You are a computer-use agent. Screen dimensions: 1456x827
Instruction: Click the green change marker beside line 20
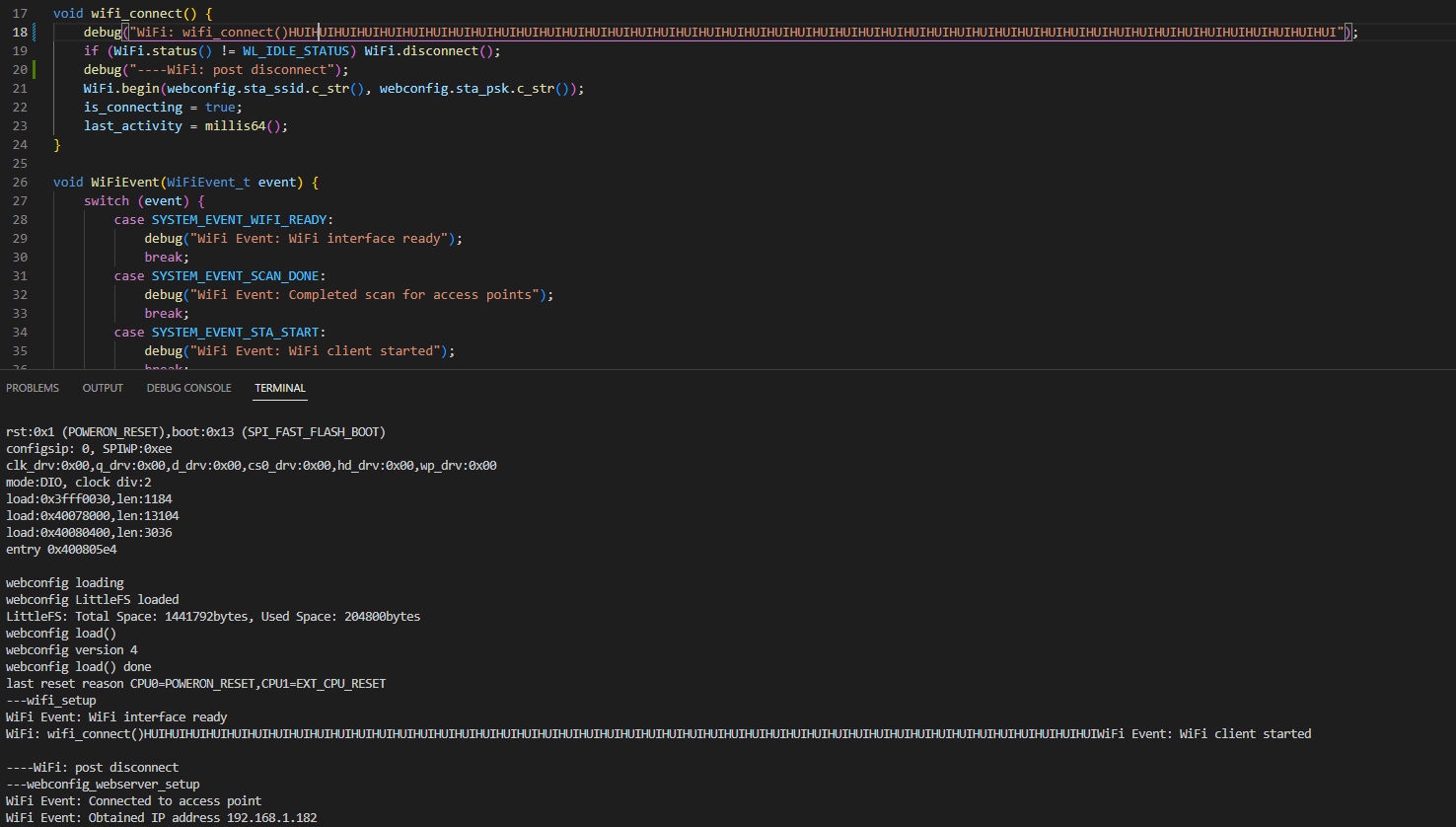pyautogui.click(x=35, y=70)
